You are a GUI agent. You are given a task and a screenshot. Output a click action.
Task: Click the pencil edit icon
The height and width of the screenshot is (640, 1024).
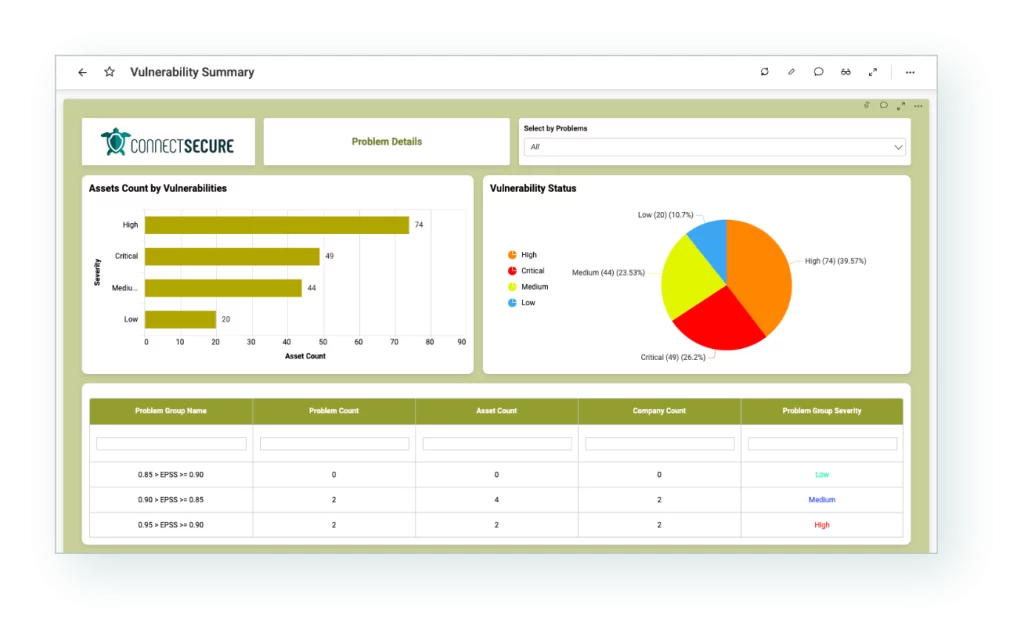(x=791, y=72)
